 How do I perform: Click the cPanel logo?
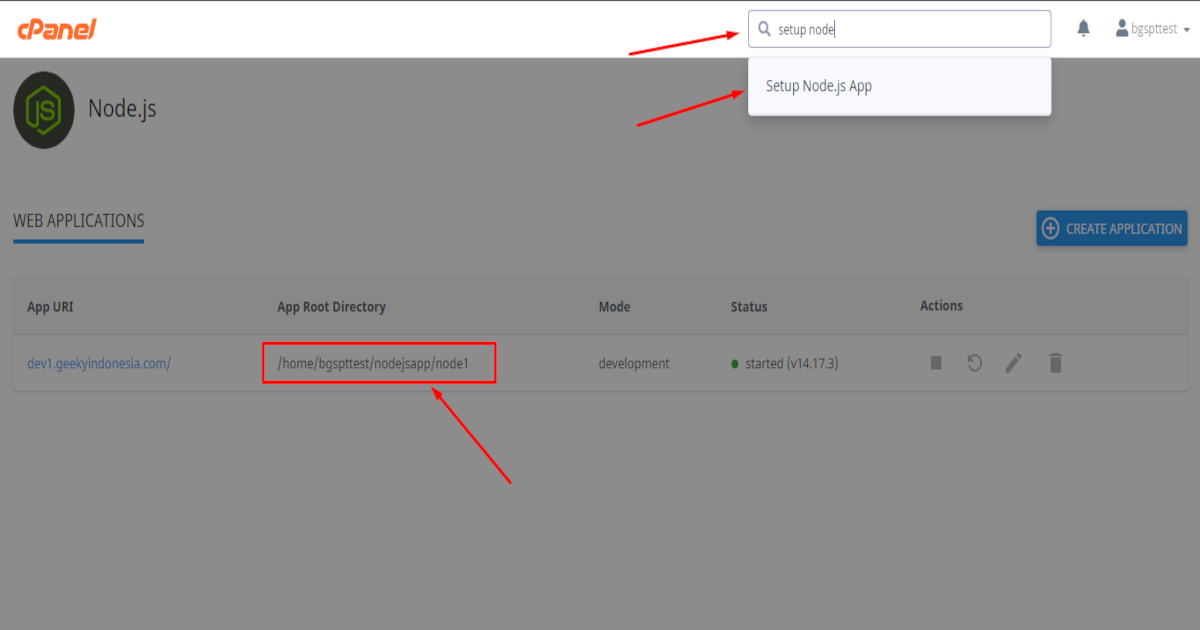(57, 29)
